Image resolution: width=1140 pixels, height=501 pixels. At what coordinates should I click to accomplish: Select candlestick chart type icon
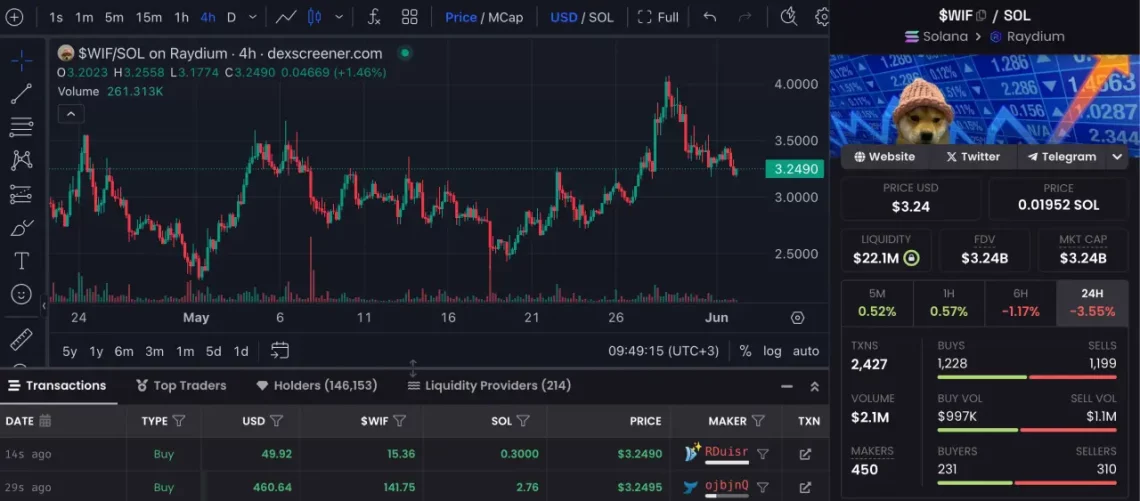click(314, 17)
